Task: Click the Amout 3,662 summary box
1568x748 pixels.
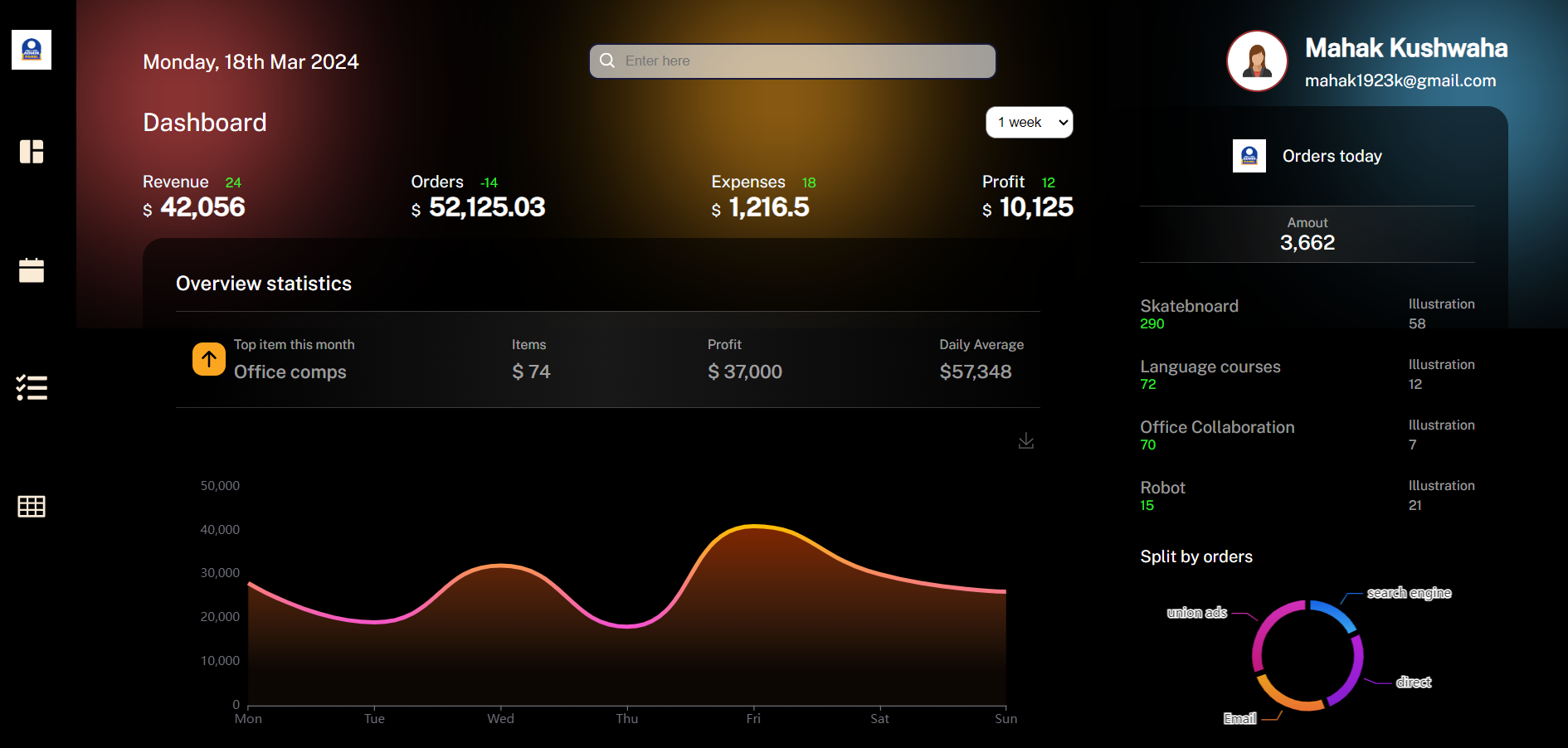Action: pyautogui.click(x=1307, y=234)
